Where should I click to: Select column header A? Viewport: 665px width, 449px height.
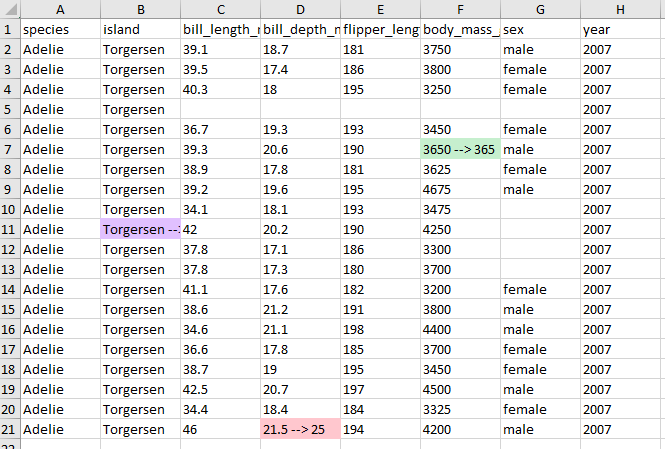[x=60, y=9]
